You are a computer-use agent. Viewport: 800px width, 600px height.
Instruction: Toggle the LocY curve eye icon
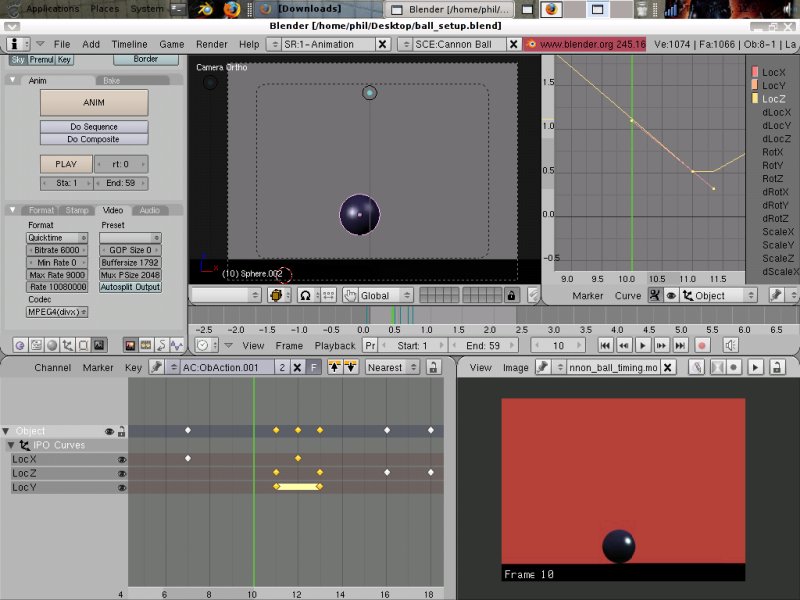pyautogui.click(x=121, y=488)
